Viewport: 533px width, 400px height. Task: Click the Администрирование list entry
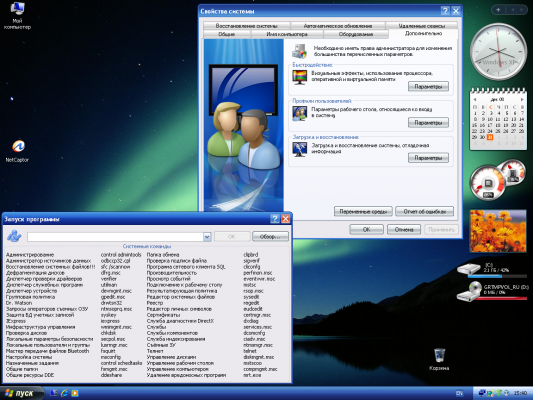(30, 255)
